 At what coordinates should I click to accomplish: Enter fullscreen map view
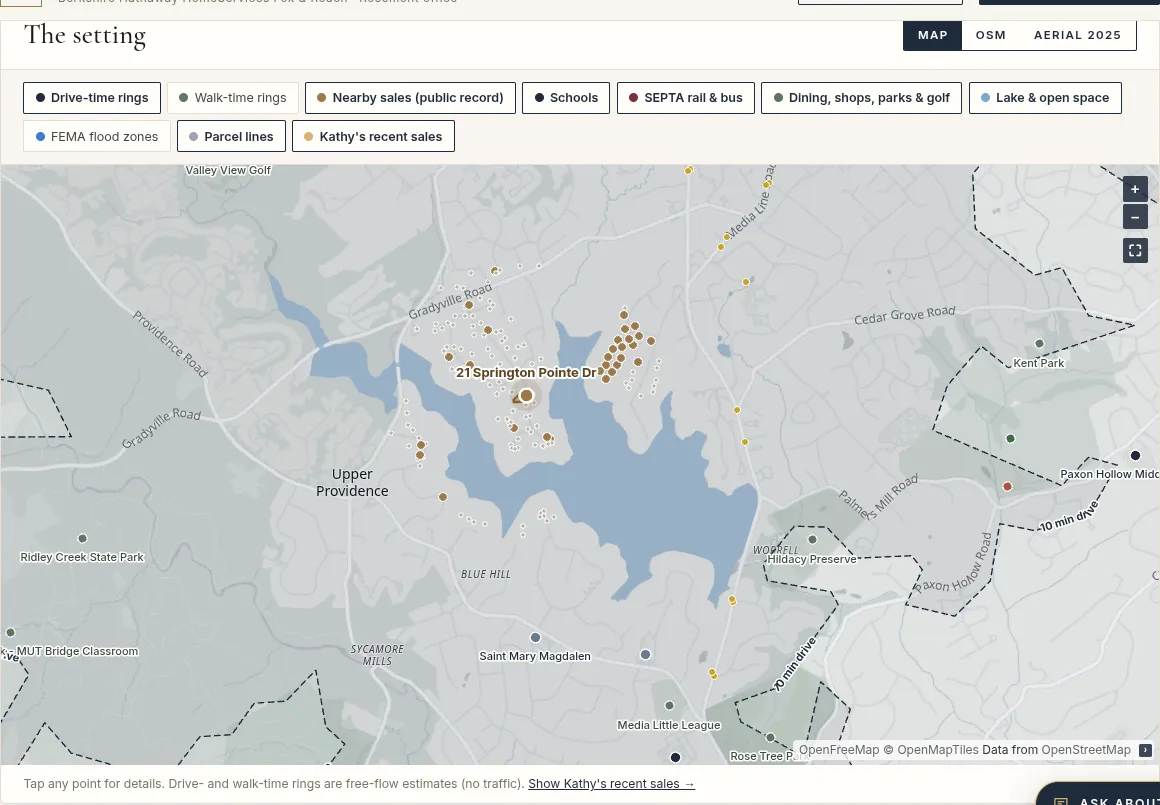[1135, 250]
